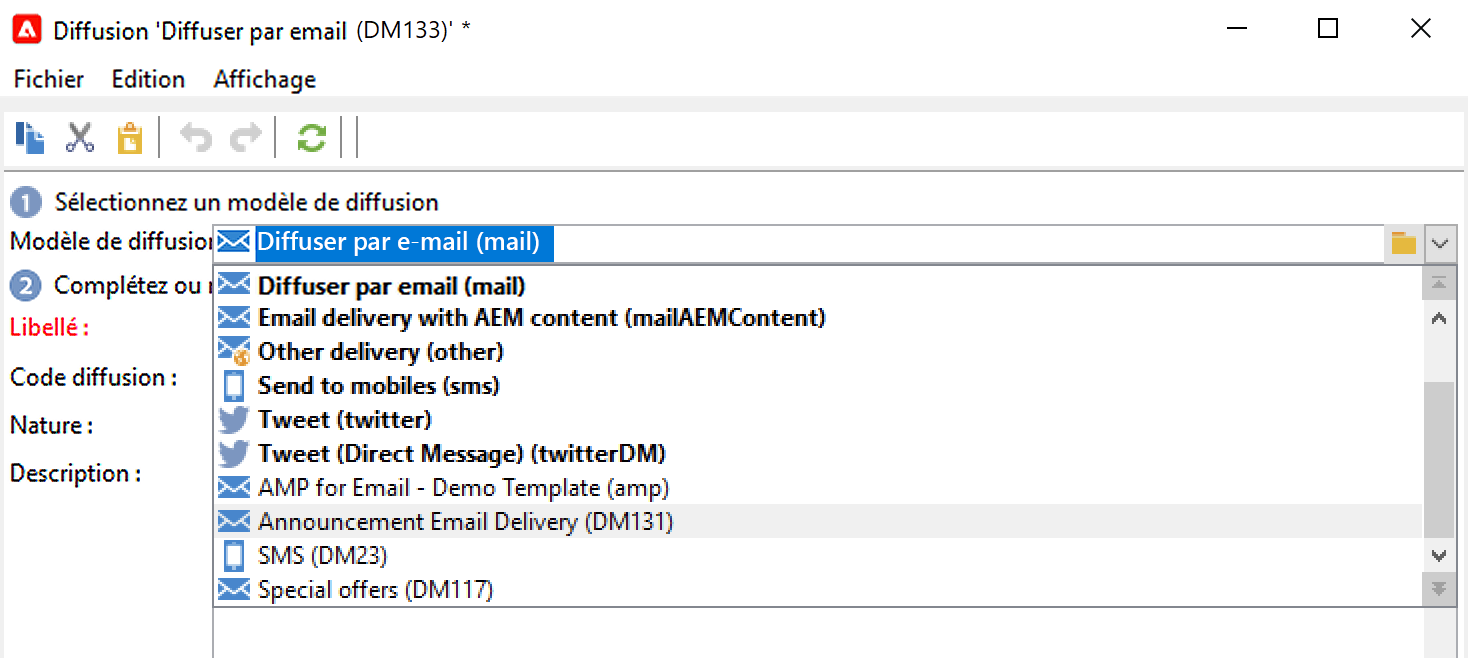Click the paste clipboard icon
1468x658 pixels.
(x=129, y=138)
